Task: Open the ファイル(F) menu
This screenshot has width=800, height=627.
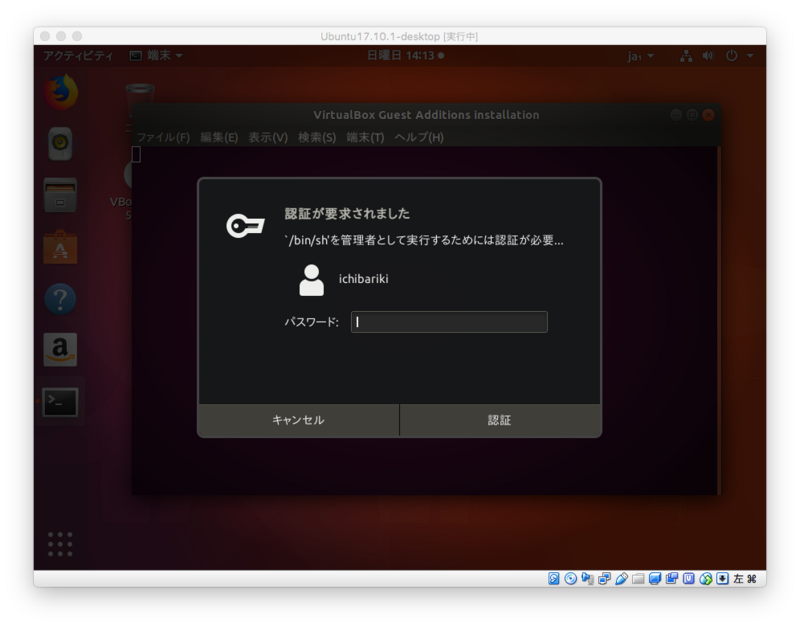Action: coord(163,137)
